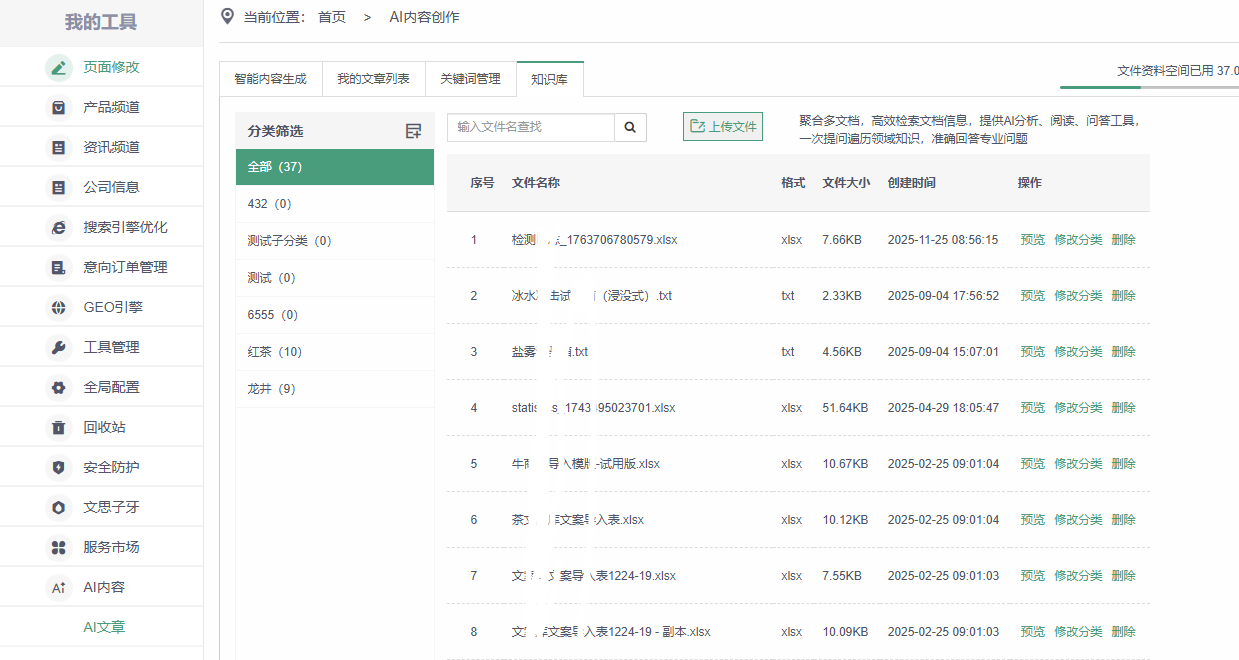The width and height of the screenshot is (1239, 660).
Task: Delete the file in row 3
Action: pyautogui.click(x=1123, y=352)
